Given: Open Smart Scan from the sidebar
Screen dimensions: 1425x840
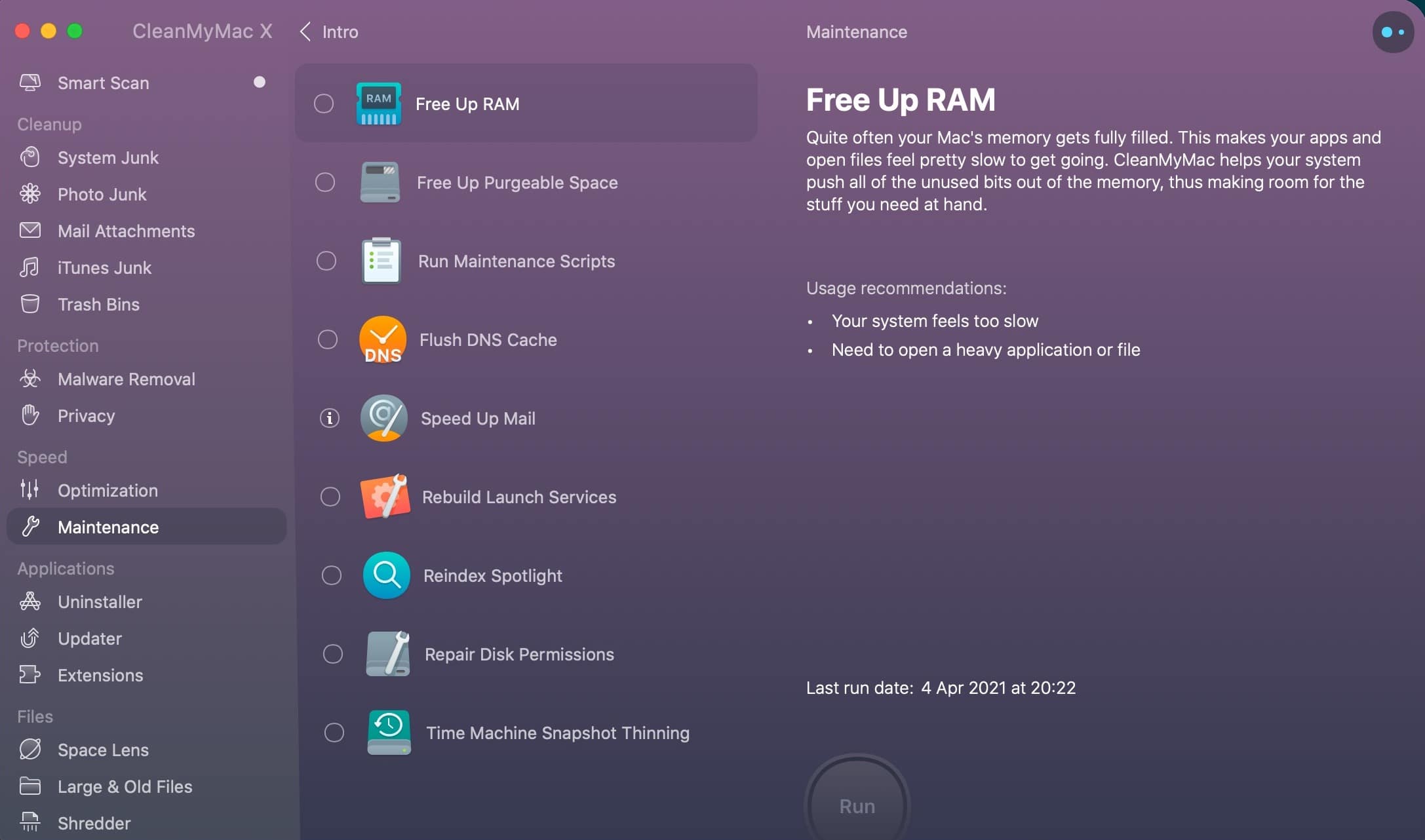Looking at the screenshot, I should (x=102, y=83).
